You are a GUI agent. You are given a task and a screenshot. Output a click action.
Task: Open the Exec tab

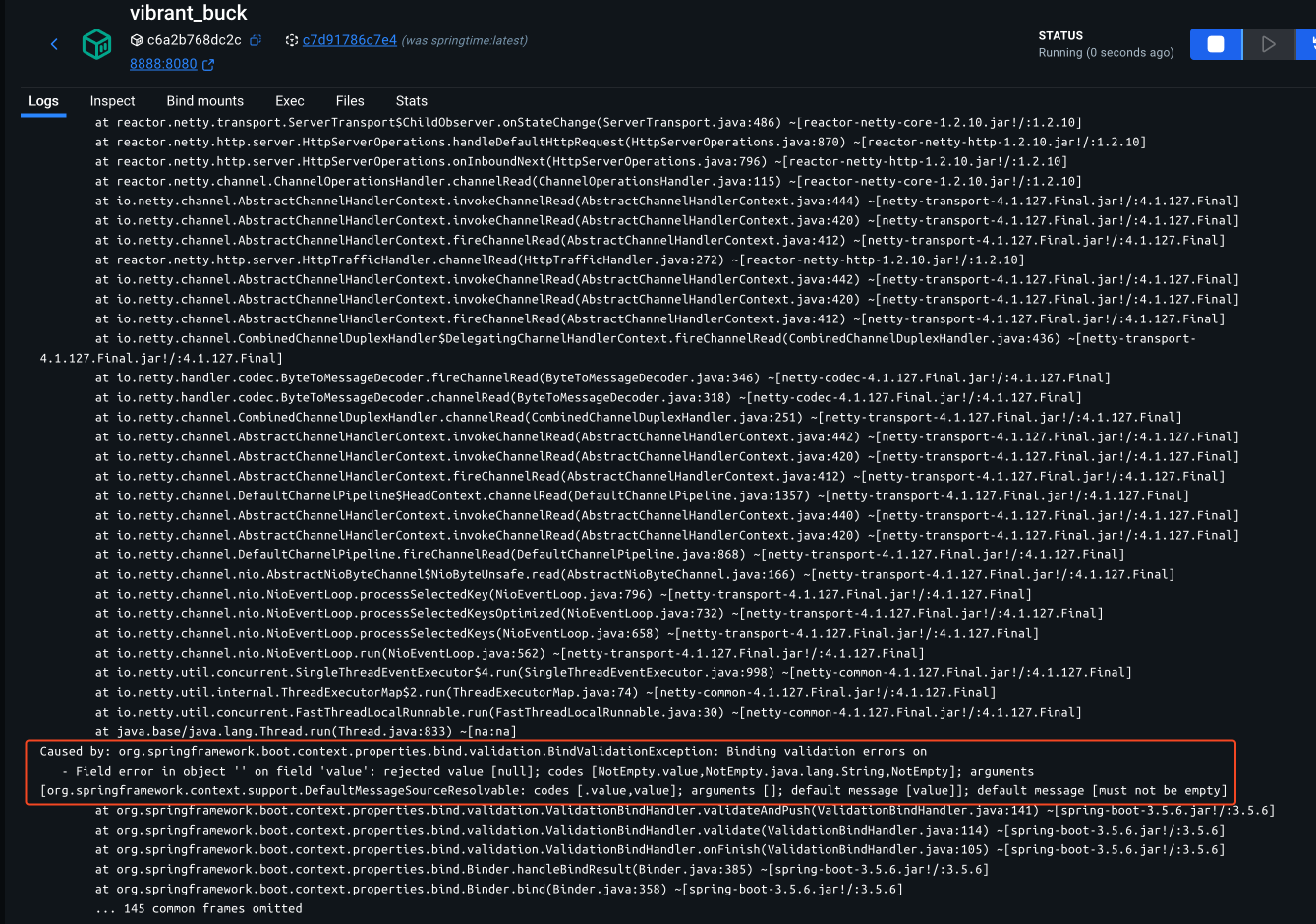point(289,101)
